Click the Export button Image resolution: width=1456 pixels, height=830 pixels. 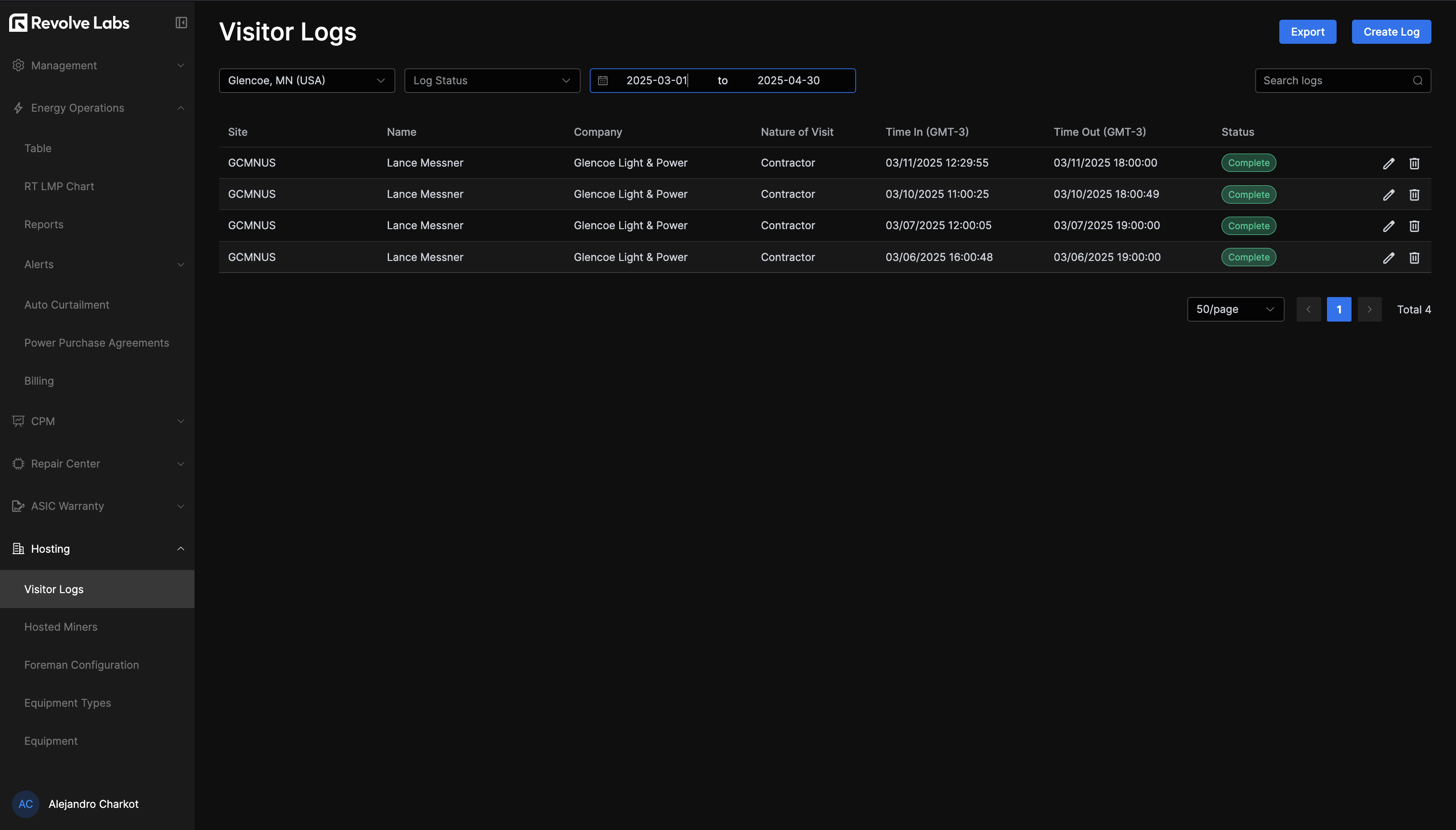(x=1307, y=31)
